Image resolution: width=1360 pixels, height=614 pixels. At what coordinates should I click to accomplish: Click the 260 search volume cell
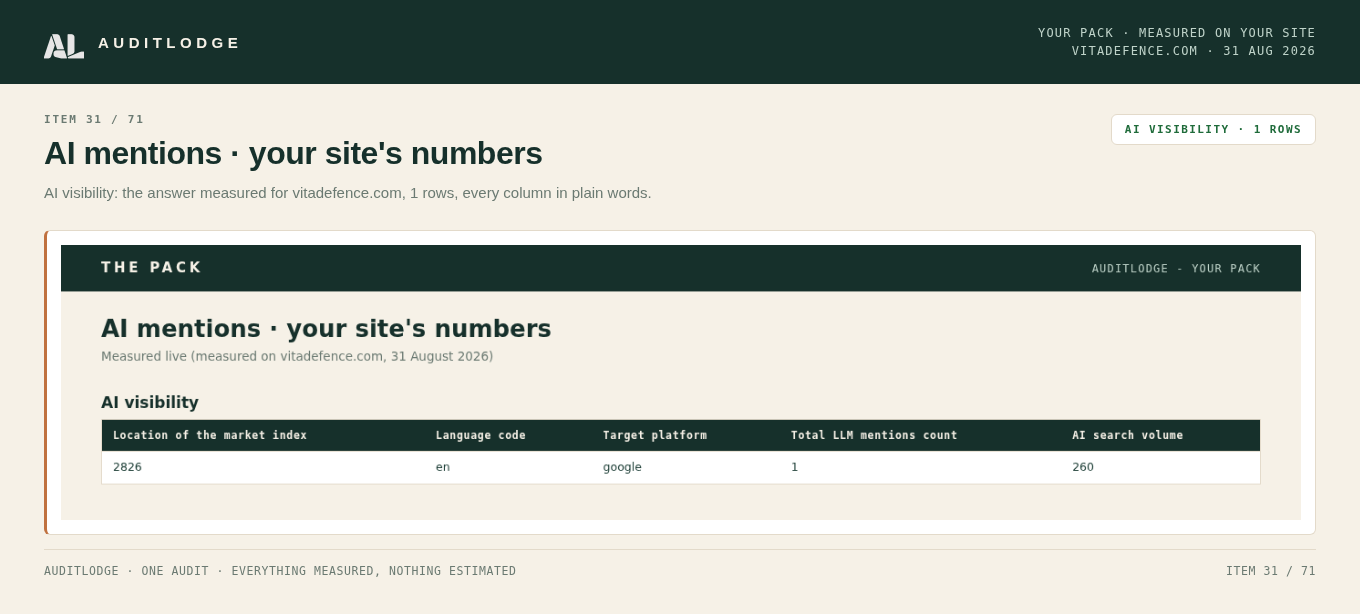point(1083,467)
